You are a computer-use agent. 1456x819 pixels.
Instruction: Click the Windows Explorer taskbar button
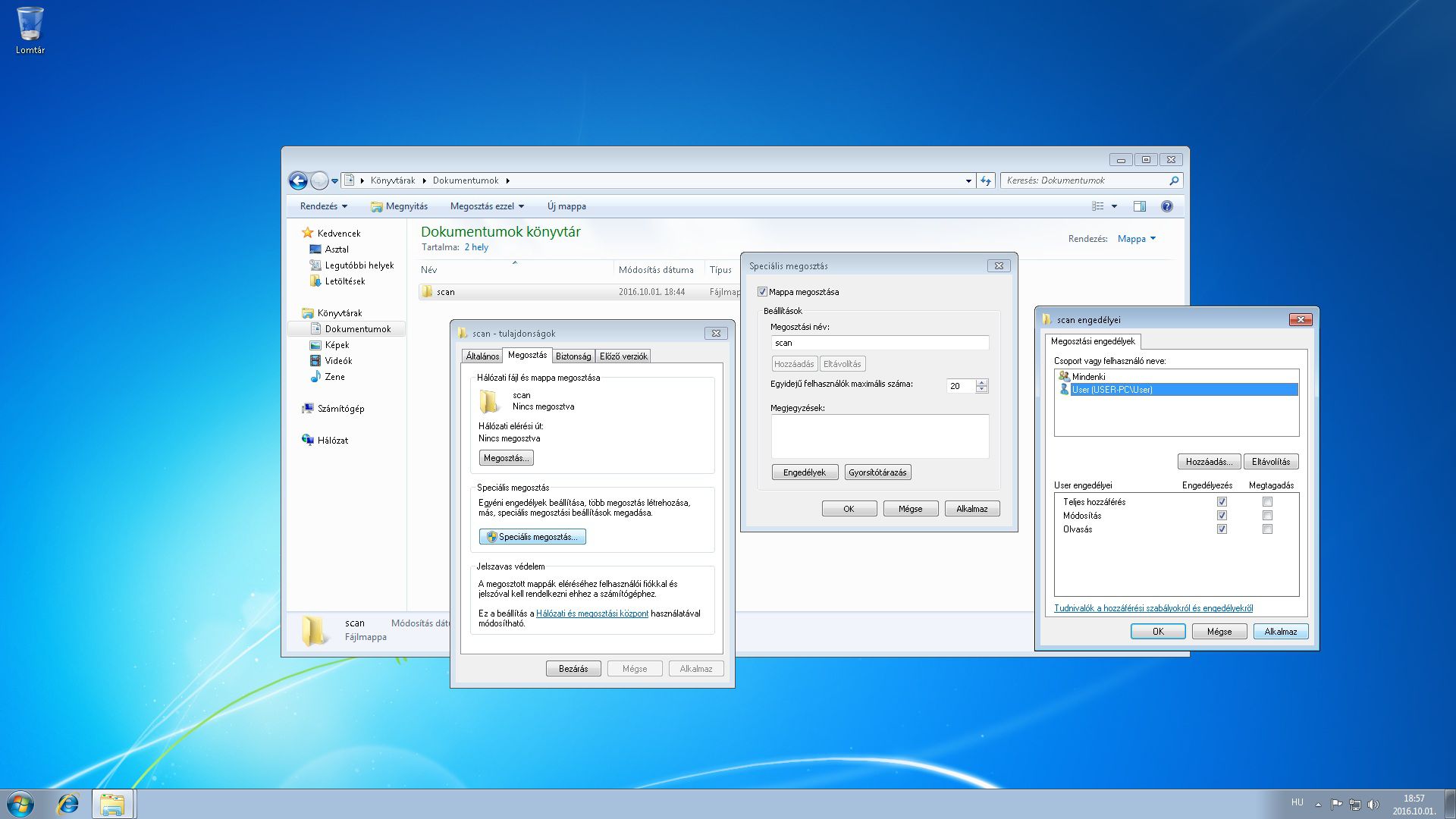(x=113, y=804)
